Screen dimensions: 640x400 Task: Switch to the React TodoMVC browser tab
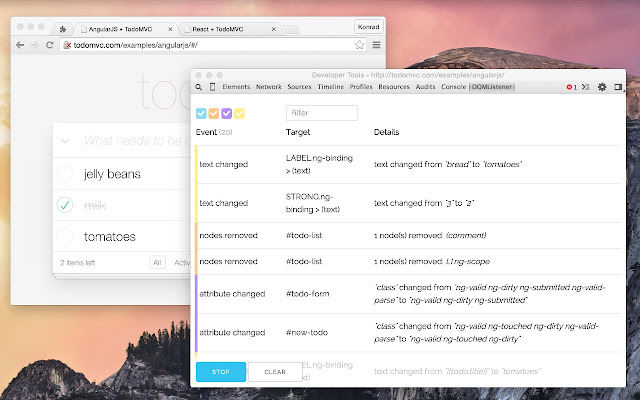(x=231, y=29)
